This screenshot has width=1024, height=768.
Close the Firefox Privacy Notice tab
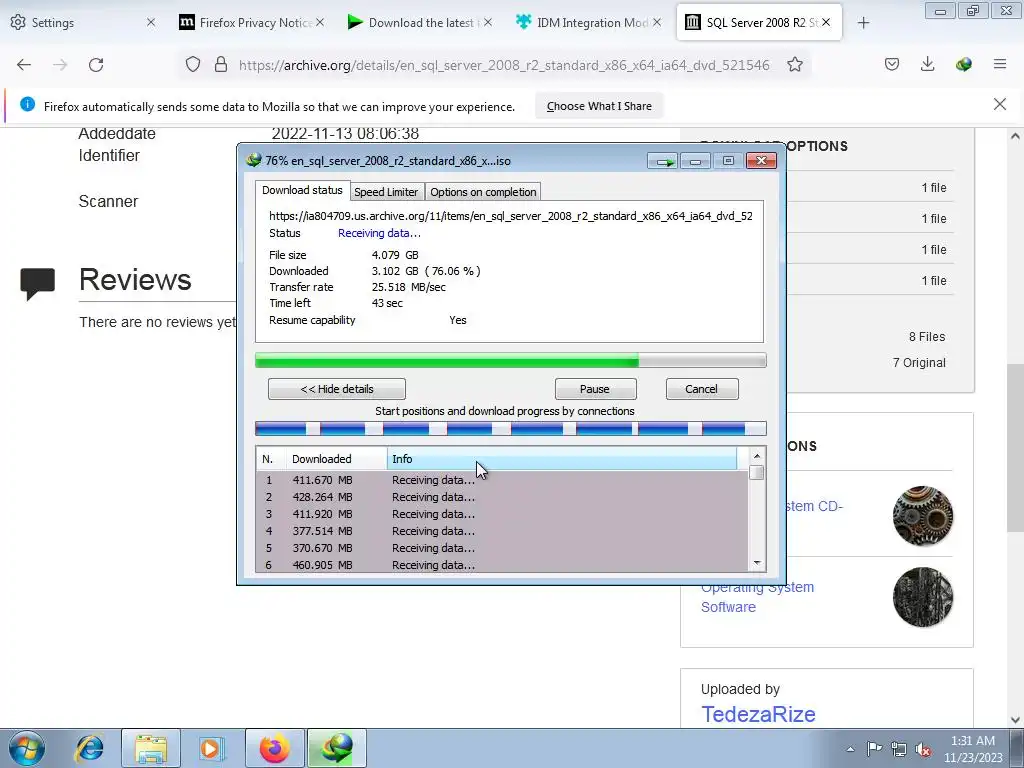320,22
